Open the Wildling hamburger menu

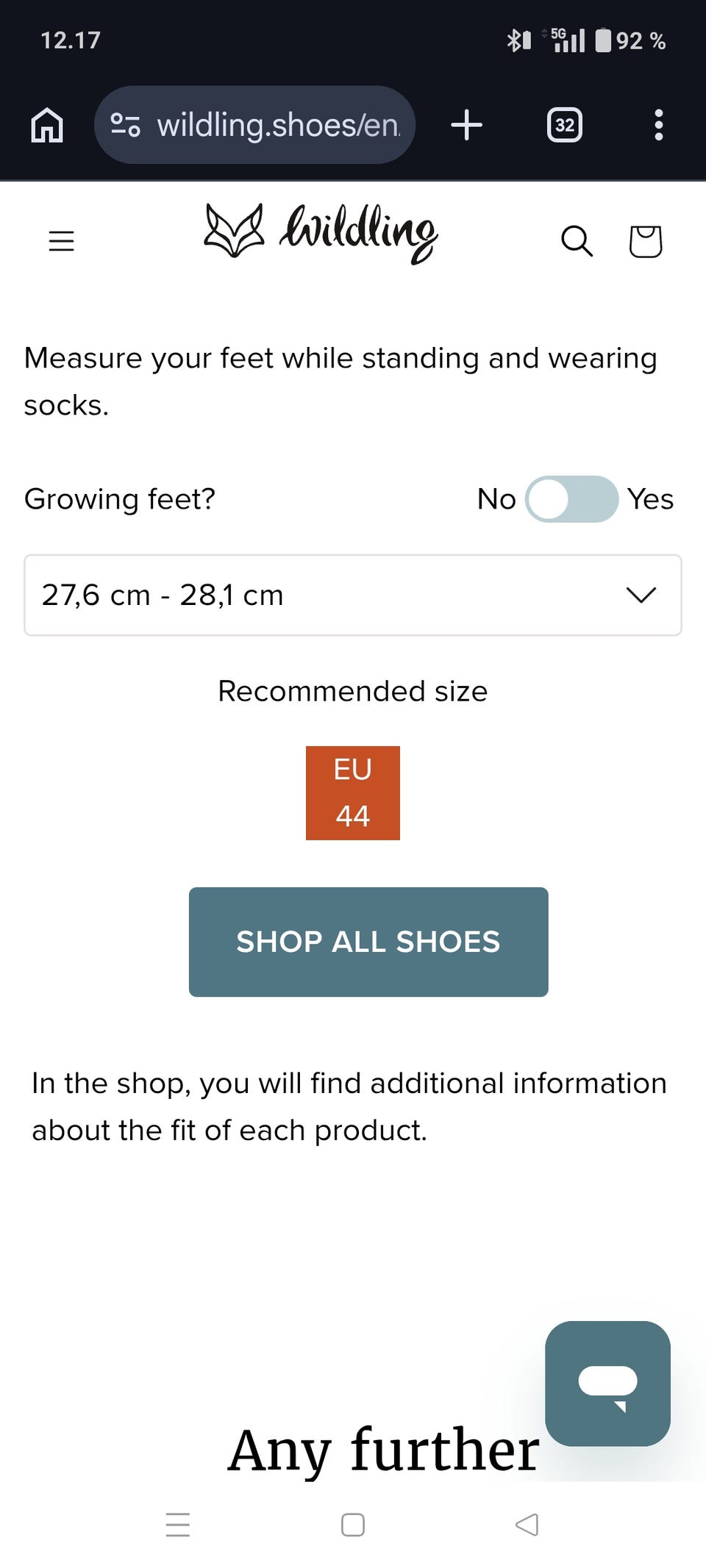pyautogui.click(x=62, y=241)
